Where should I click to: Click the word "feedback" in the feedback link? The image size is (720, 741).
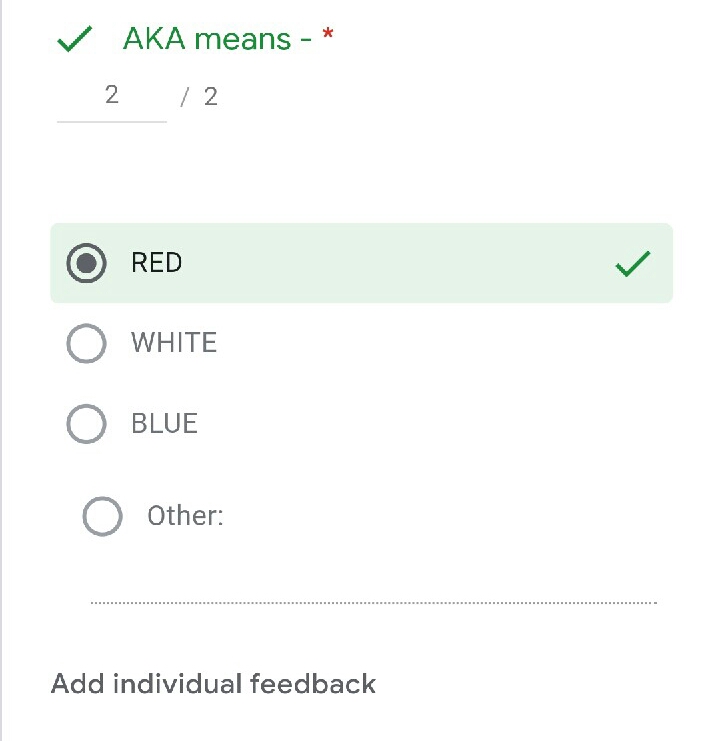click(313, 684)
